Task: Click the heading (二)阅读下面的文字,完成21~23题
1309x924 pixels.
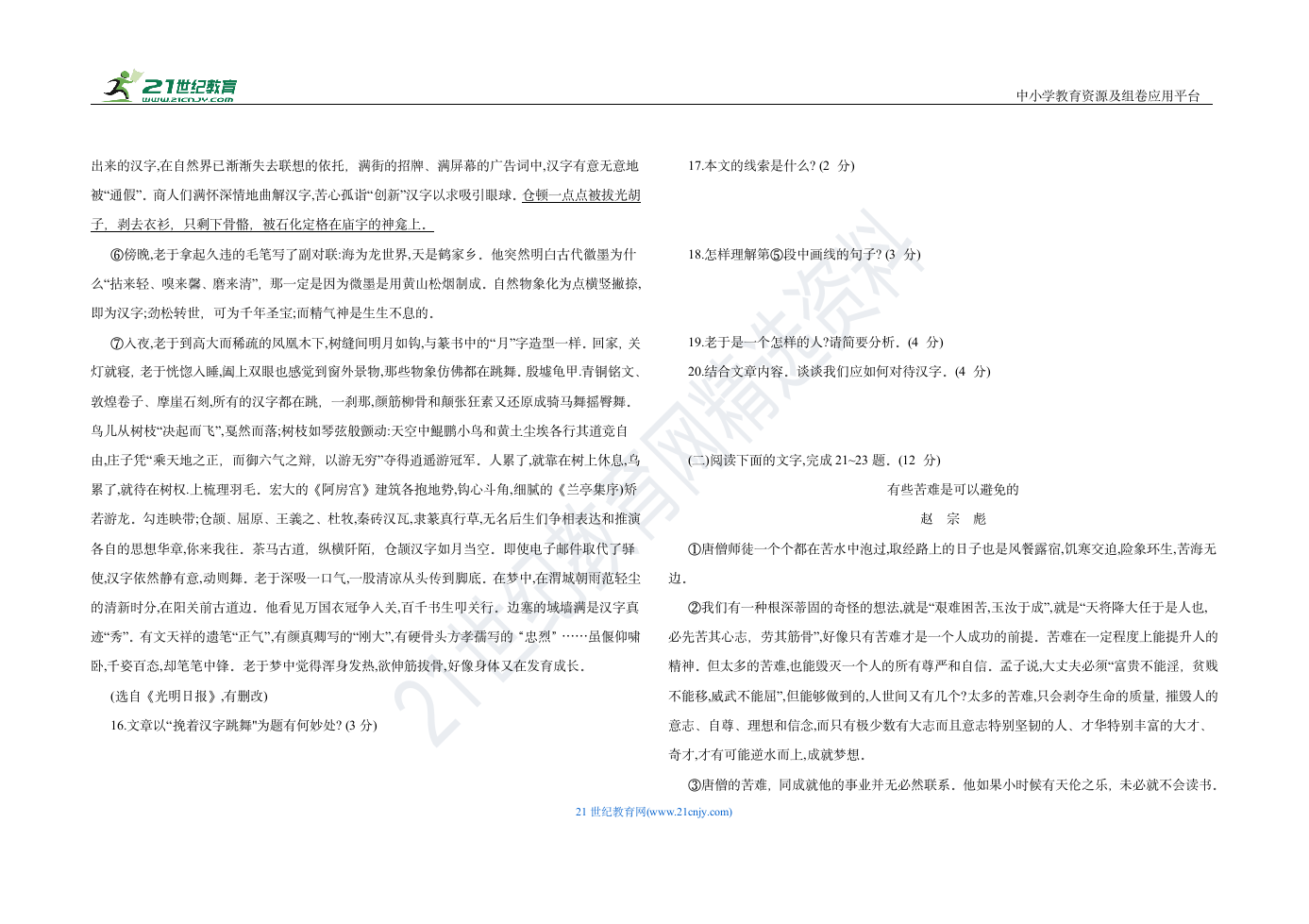Action: pos(814,461)
